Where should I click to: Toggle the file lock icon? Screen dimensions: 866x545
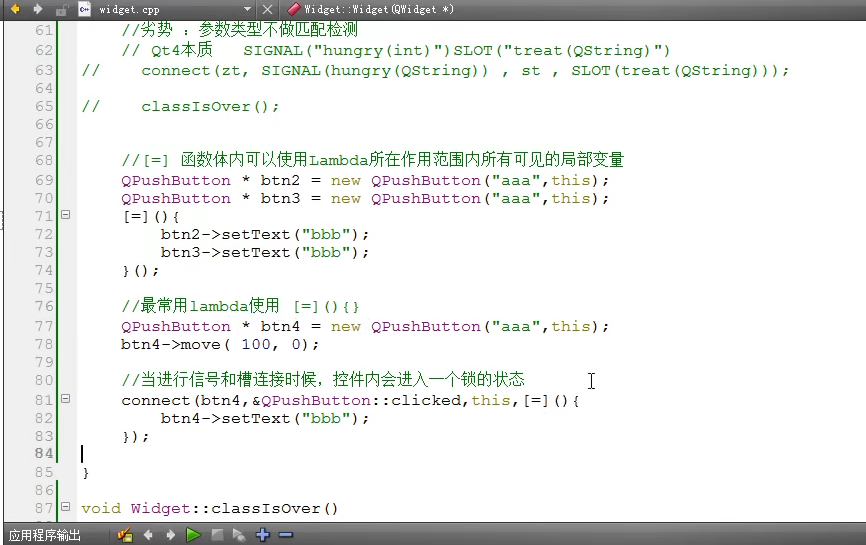(61, 9)
